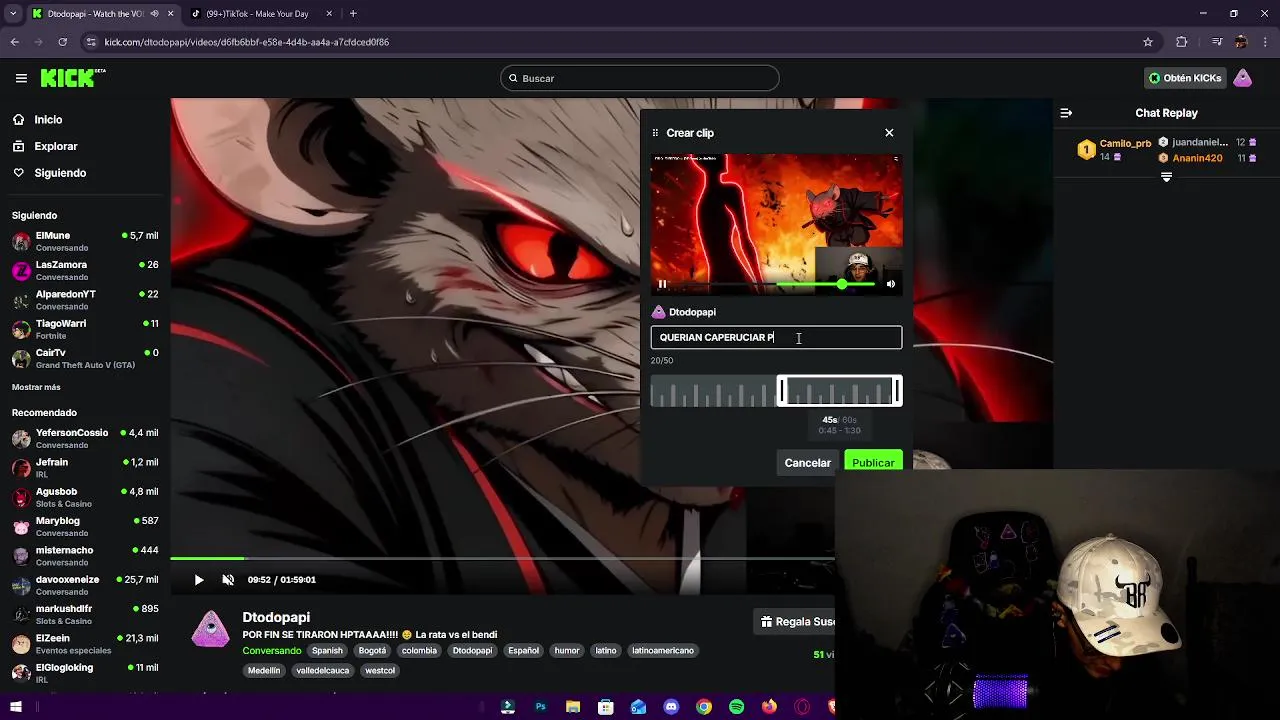Open Dtodopapi channel in clip dialog
Screen dimensions: 1280x720
pyautogui.click(x=692, y=312)
